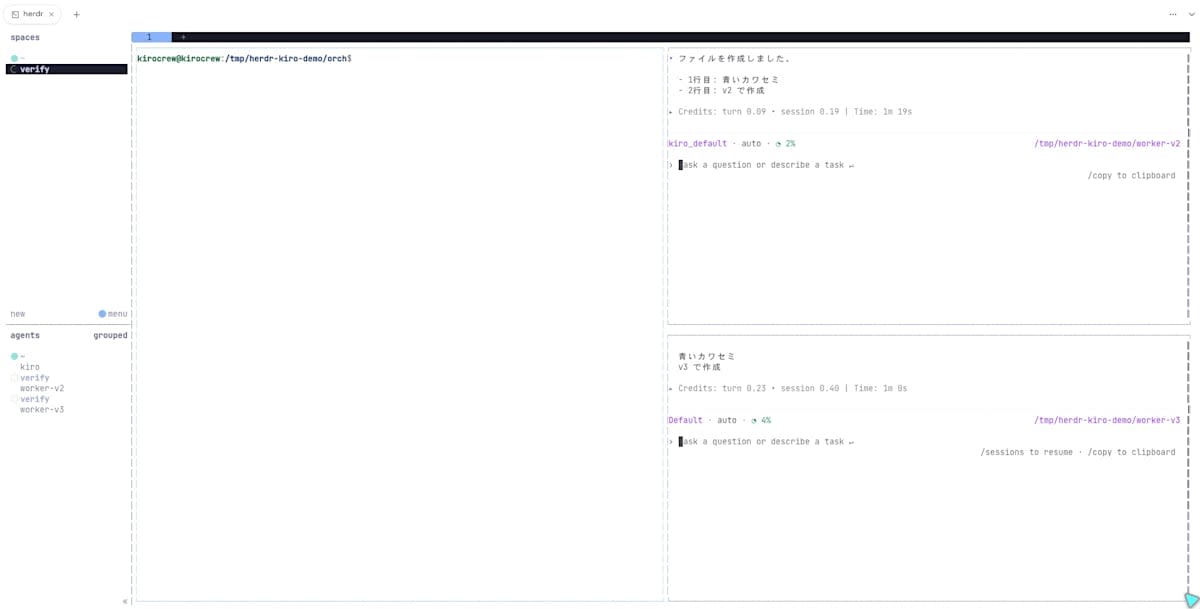Image resolution: width=1200 pixels, height=609 pixels.
Task: Click the worker-v3 pane right-edge scrollbar
Action: point(1188,468)
